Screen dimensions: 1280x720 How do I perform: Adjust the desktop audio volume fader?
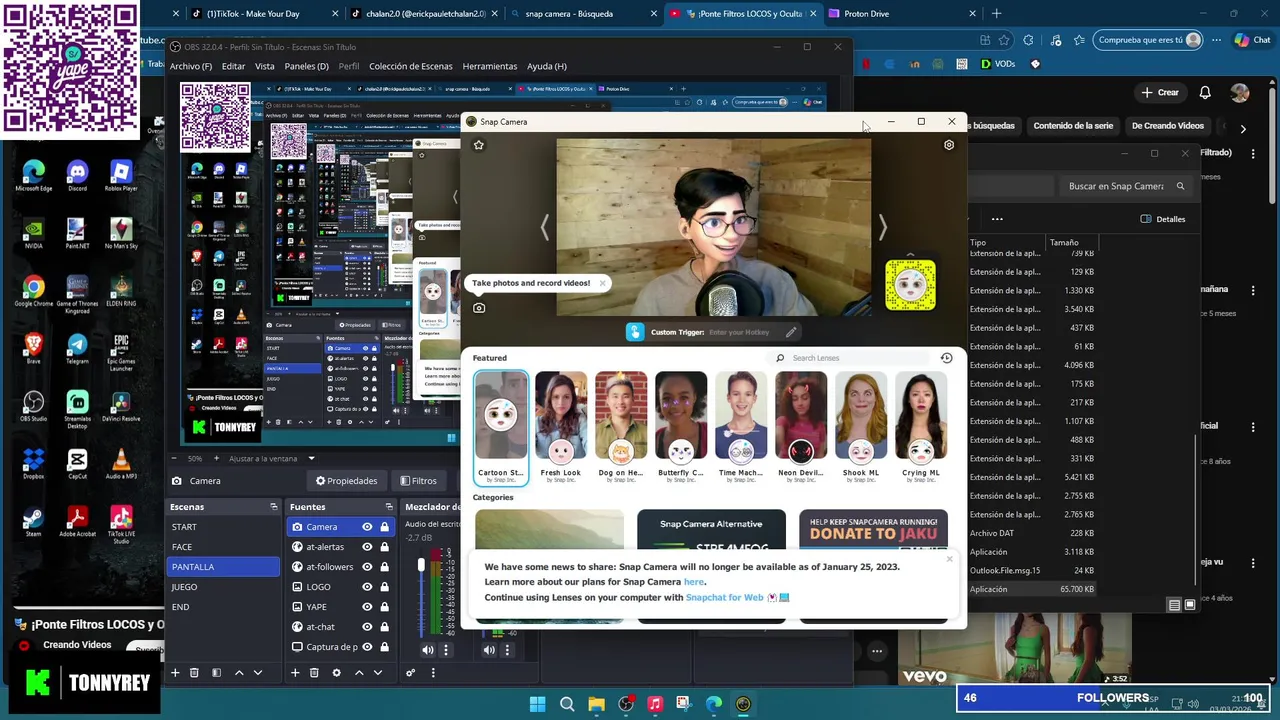(421, 565)
